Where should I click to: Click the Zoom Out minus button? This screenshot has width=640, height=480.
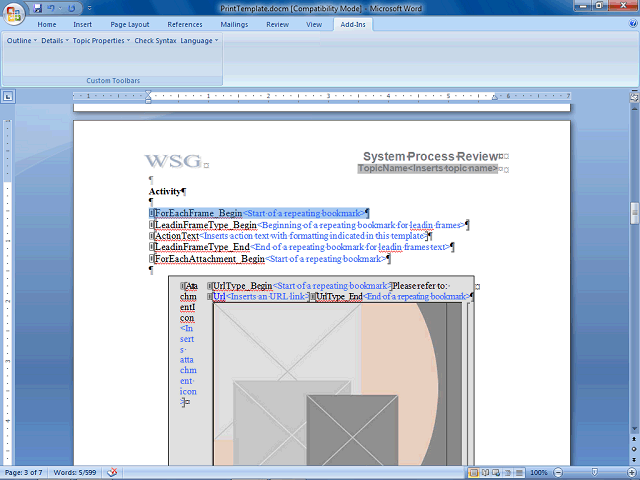click(558, 473)
